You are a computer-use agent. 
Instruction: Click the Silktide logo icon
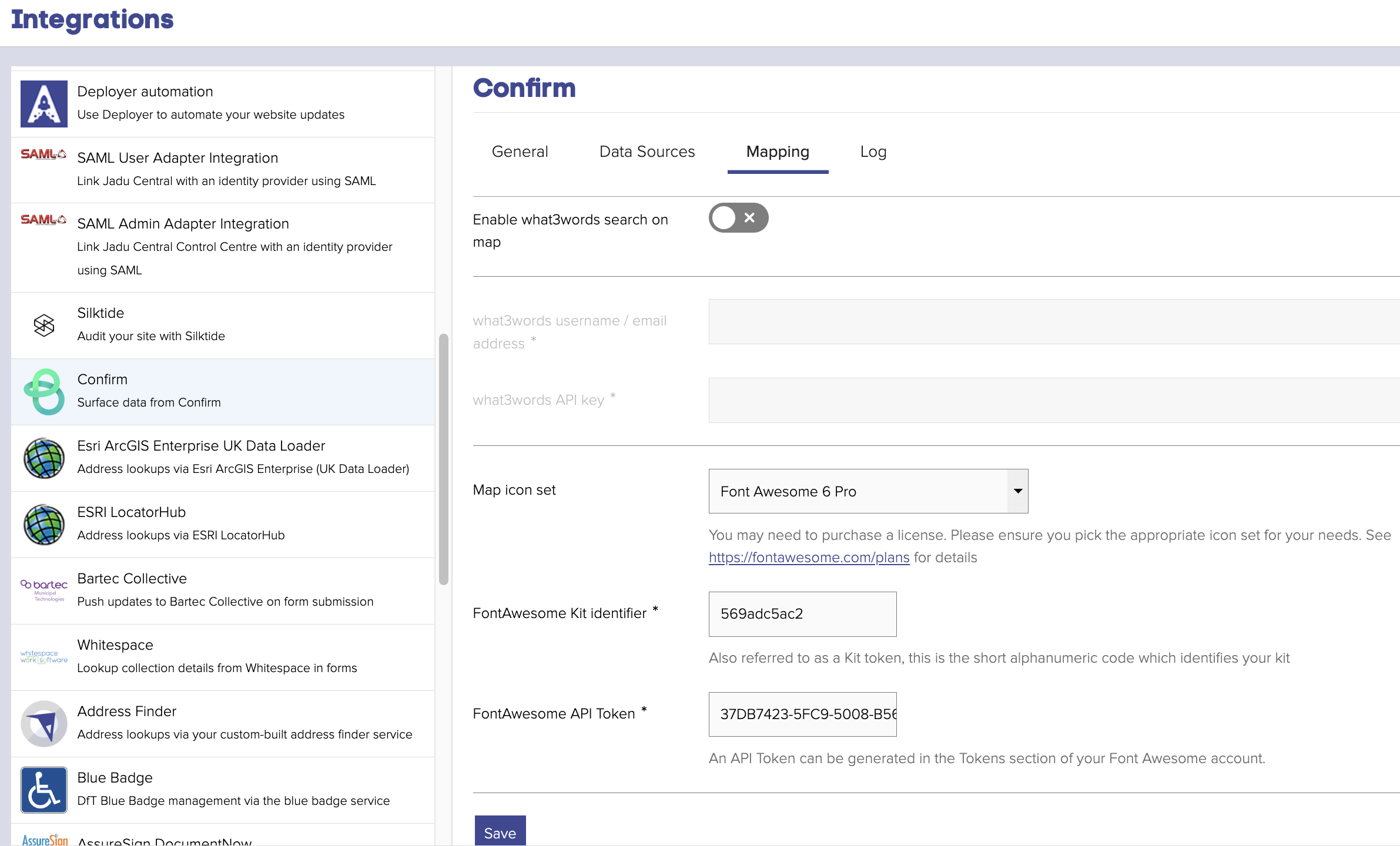(x=44, y=325)
